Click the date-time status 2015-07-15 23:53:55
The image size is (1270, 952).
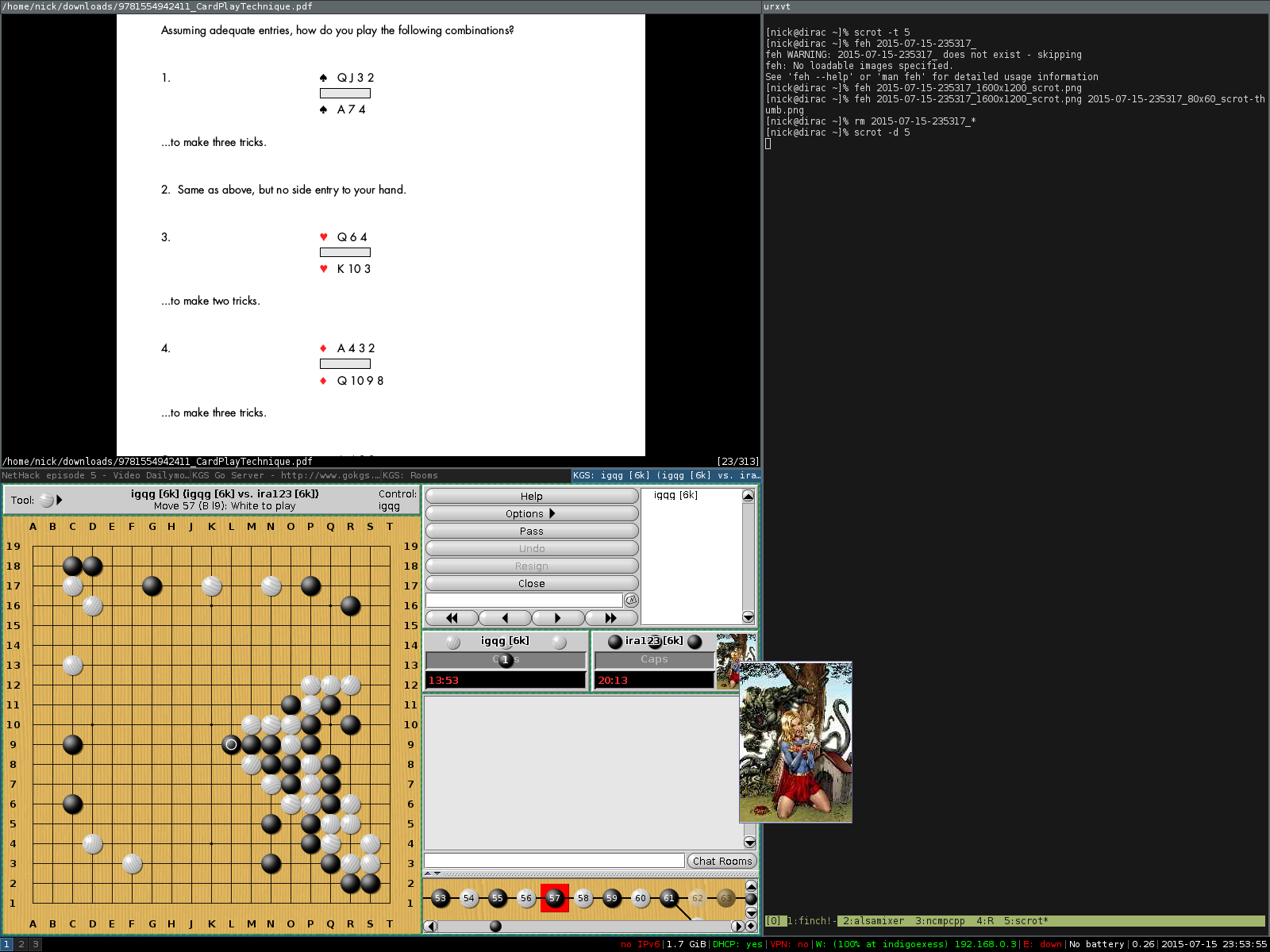click(1214, 944)
